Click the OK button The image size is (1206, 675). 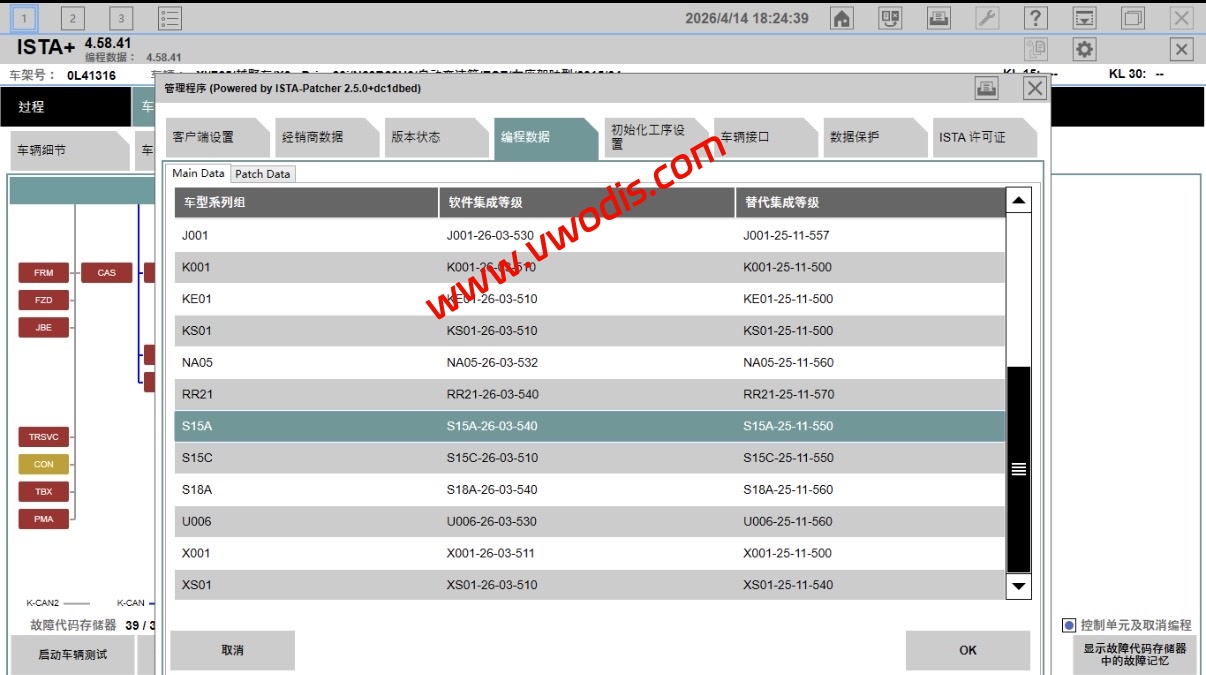967,650
